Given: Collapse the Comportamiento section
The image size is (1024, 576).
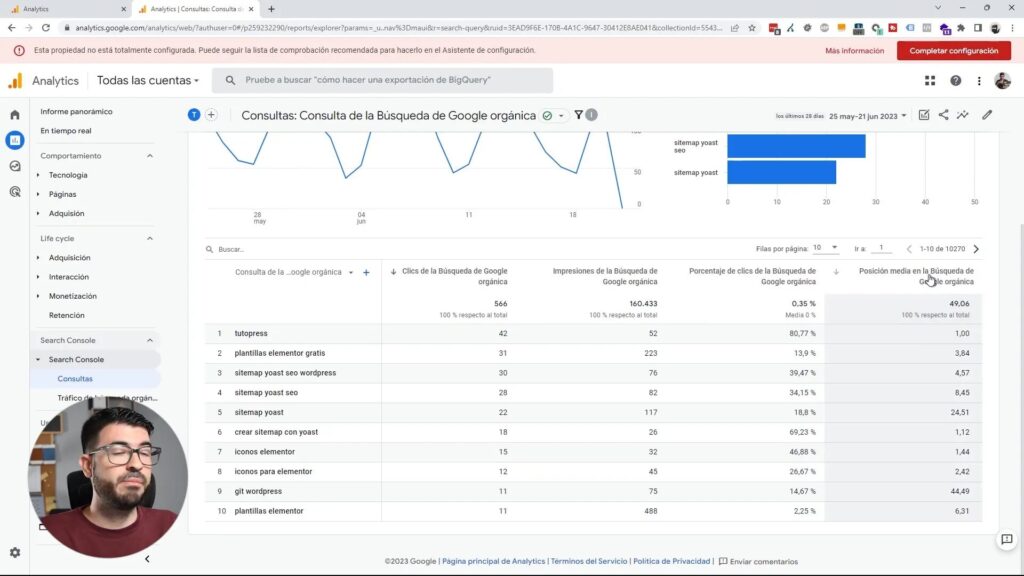Looking at the screenshot, I should click(x=150, y=156).
